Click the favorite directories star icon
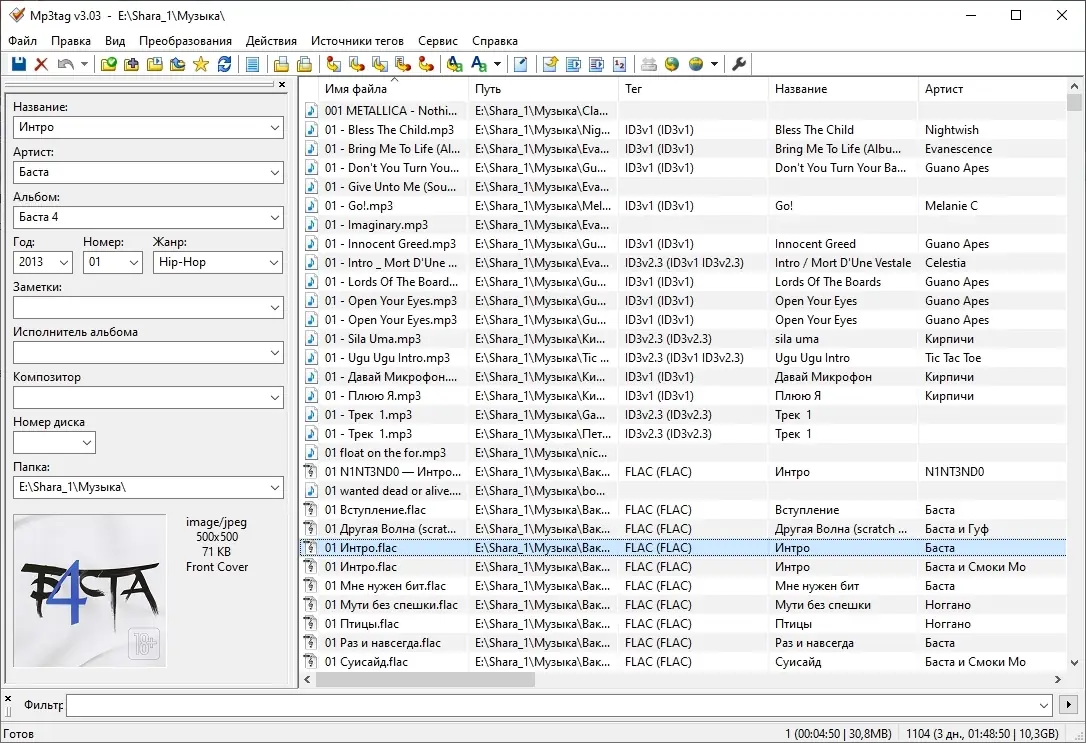 coord(201,64)
